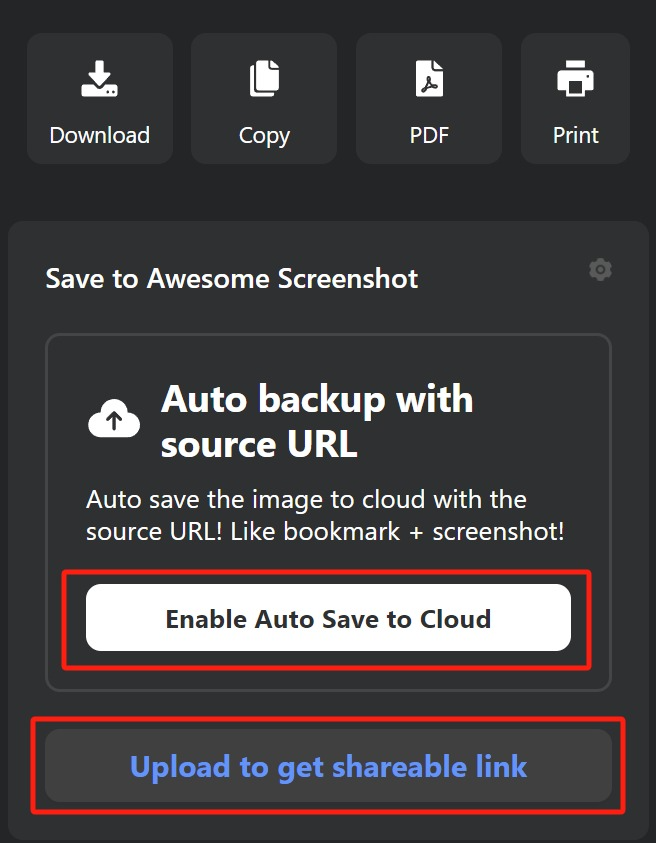Choose the PDF text label

429,135
